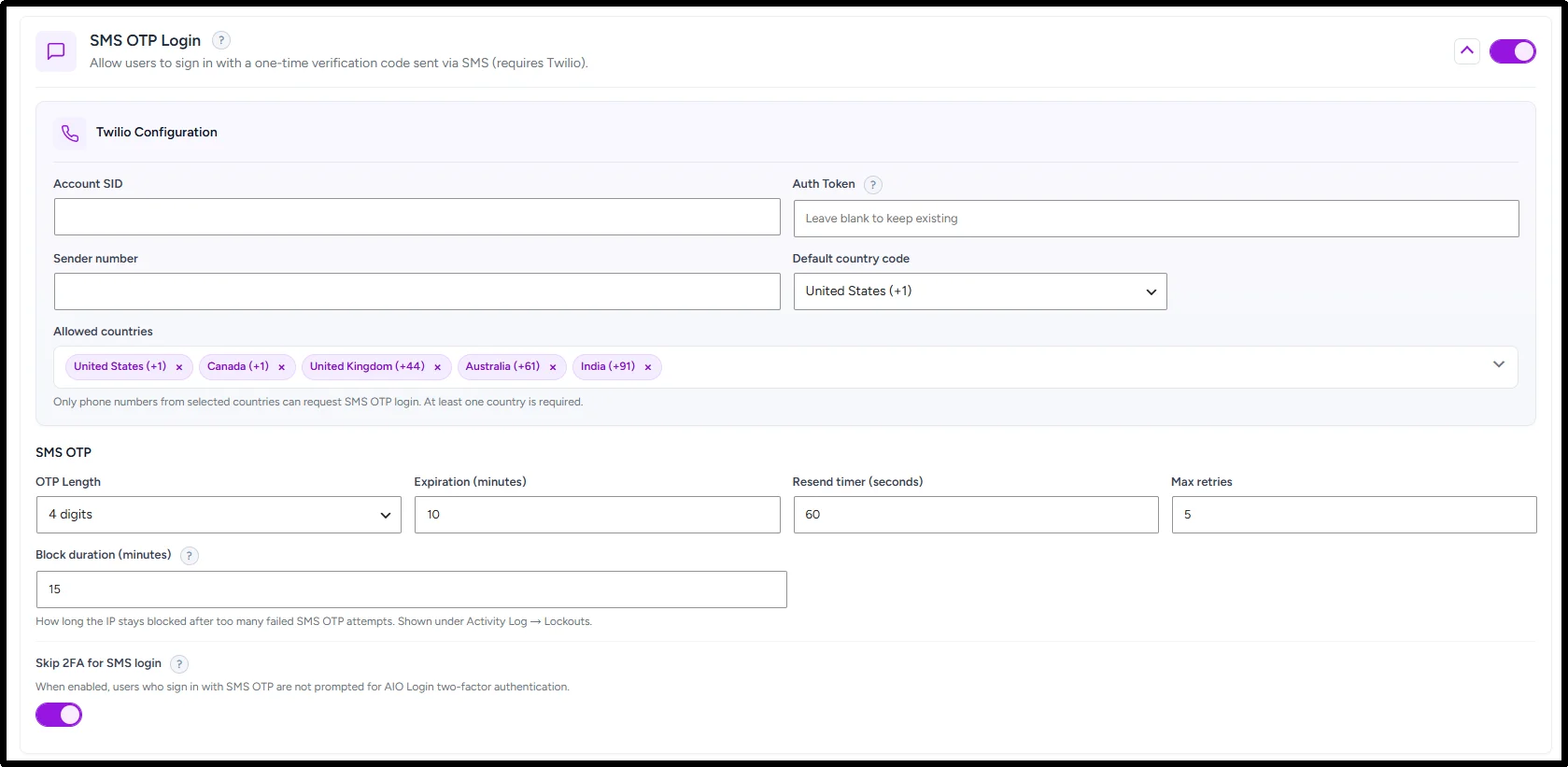
Task: Open the Auth Token help icon
Action: [x=873, y=185]
